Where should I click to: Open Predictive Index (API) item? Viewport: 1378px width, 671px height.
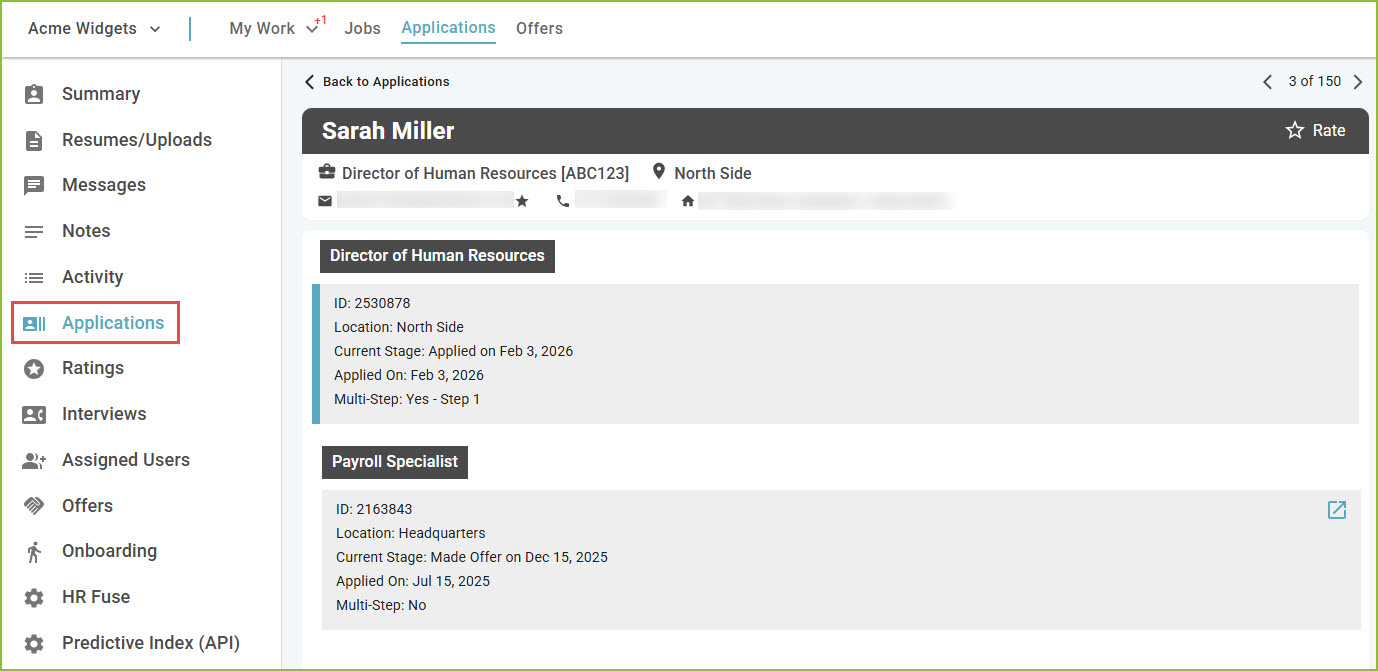pos(151,643)
